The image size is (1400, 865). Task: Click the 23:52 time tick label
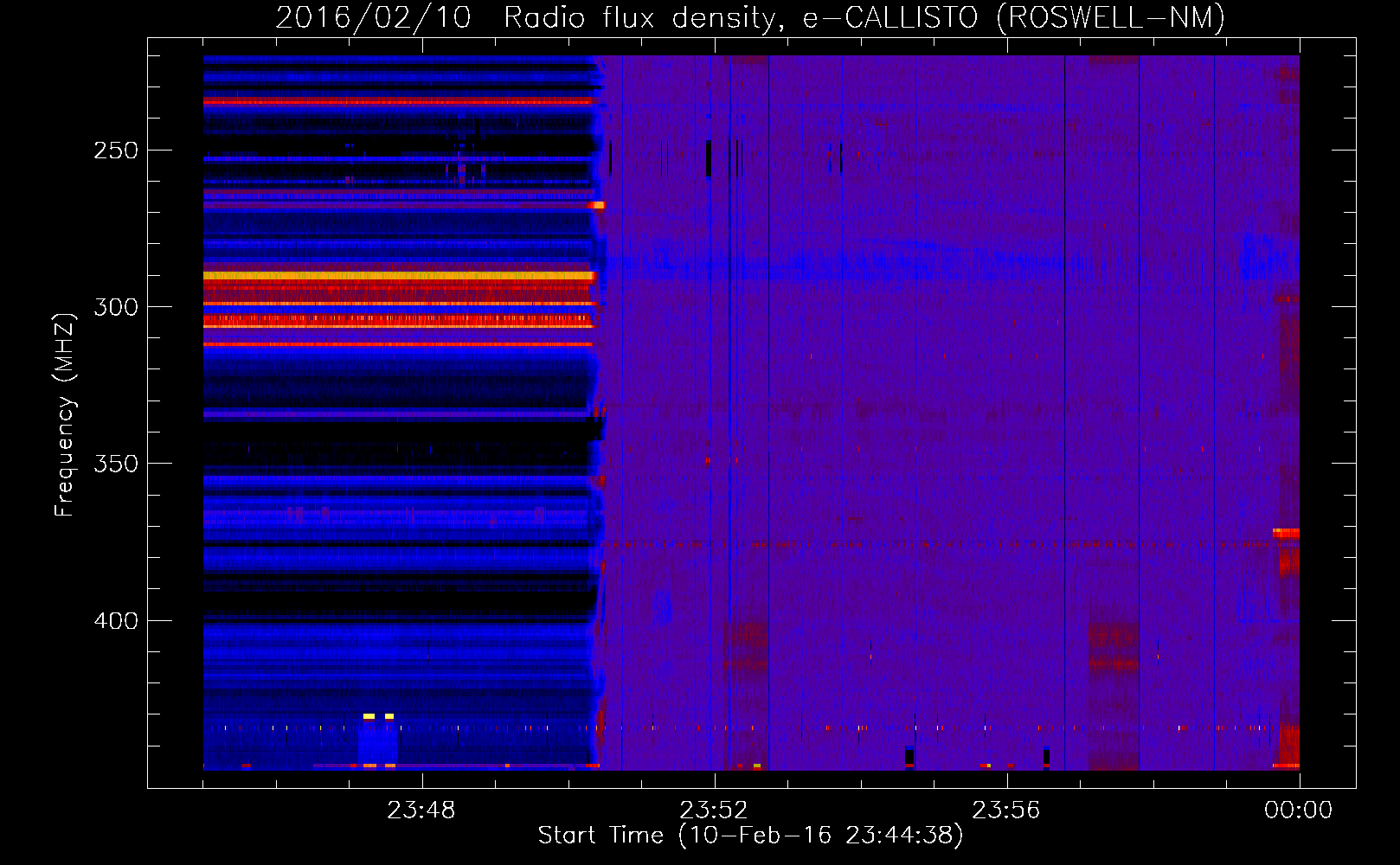point(713,810)
